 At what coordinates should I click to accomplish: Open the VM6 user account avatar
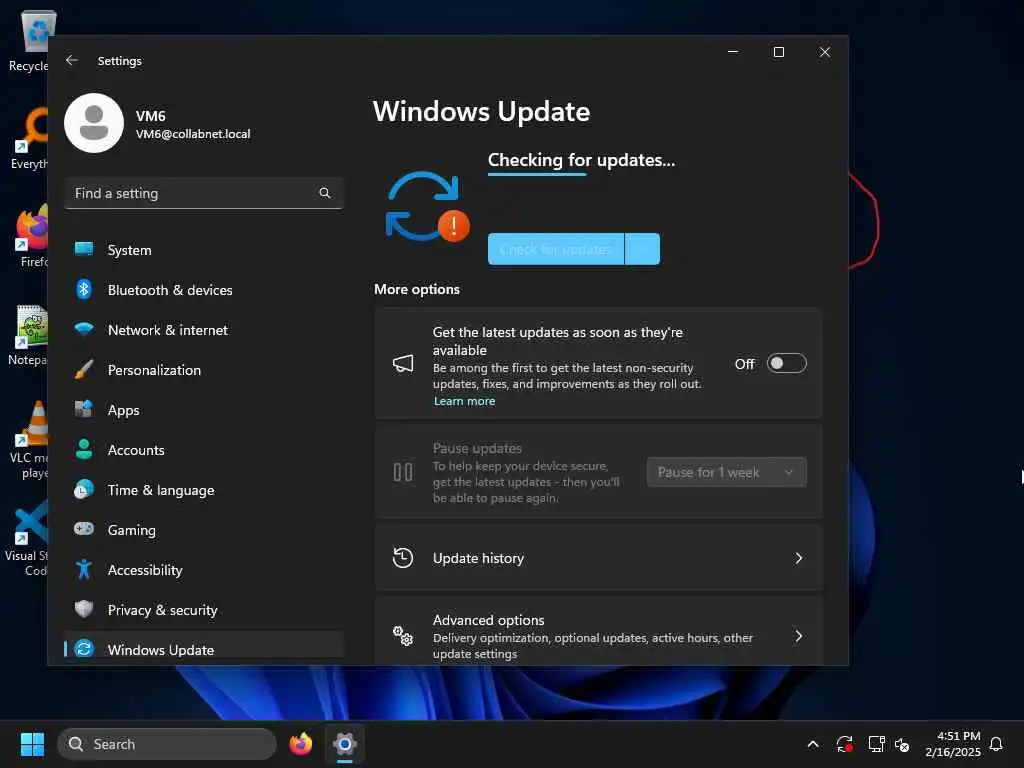click(x=94, y=123)
